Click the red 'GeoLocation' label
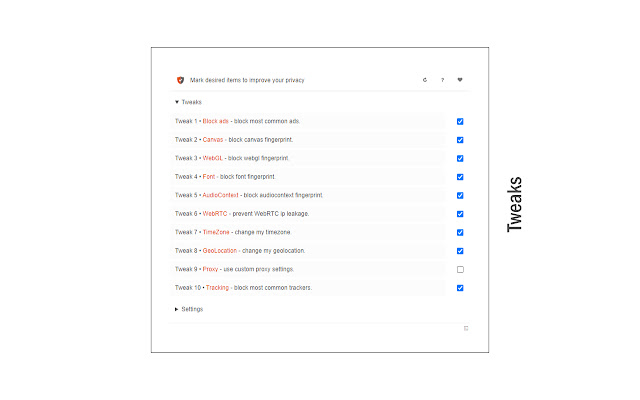This screenshot has width=640, height=400. [x=220, y=251]
